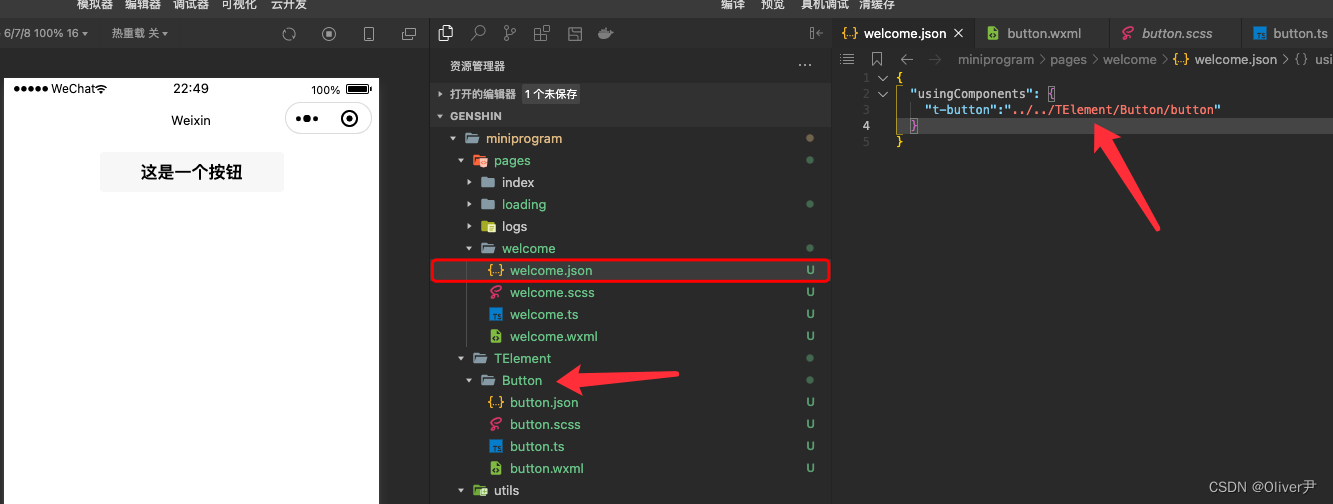Open button.json in the file tree

click(x=544, y=402)
